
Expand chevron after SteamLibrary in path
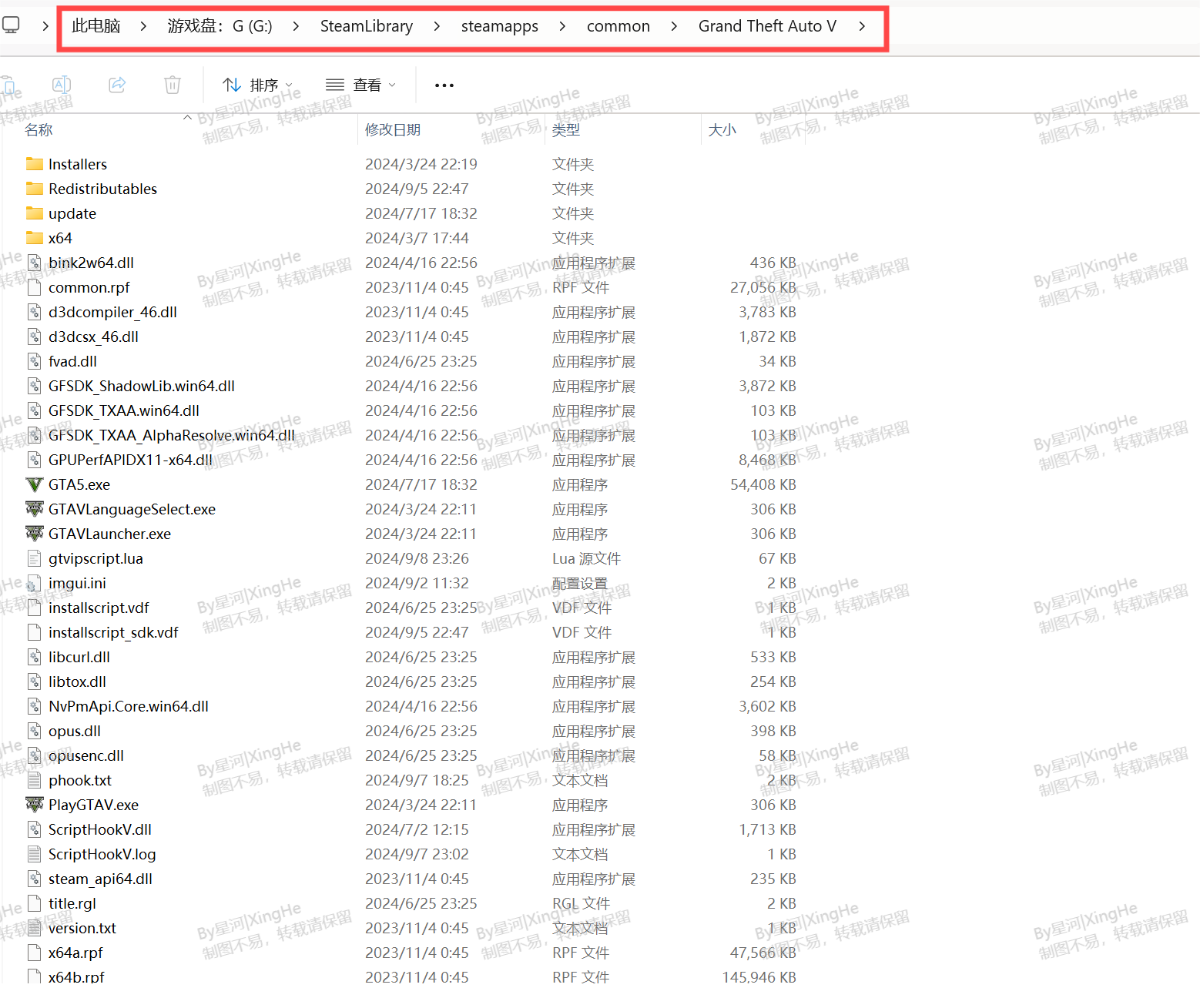pyautogui.click(x=437, y=26)
